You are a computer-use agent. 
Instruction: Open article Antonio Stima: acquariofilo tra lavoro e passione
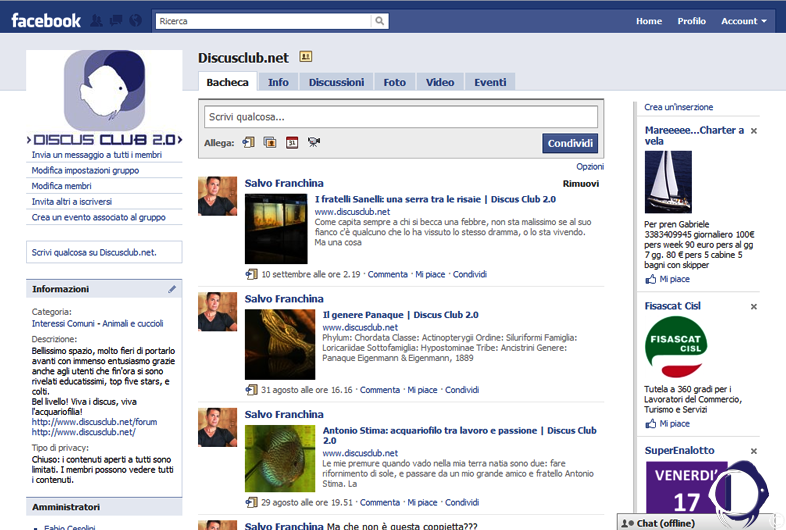pyautogui.click(x=460, y=435)
